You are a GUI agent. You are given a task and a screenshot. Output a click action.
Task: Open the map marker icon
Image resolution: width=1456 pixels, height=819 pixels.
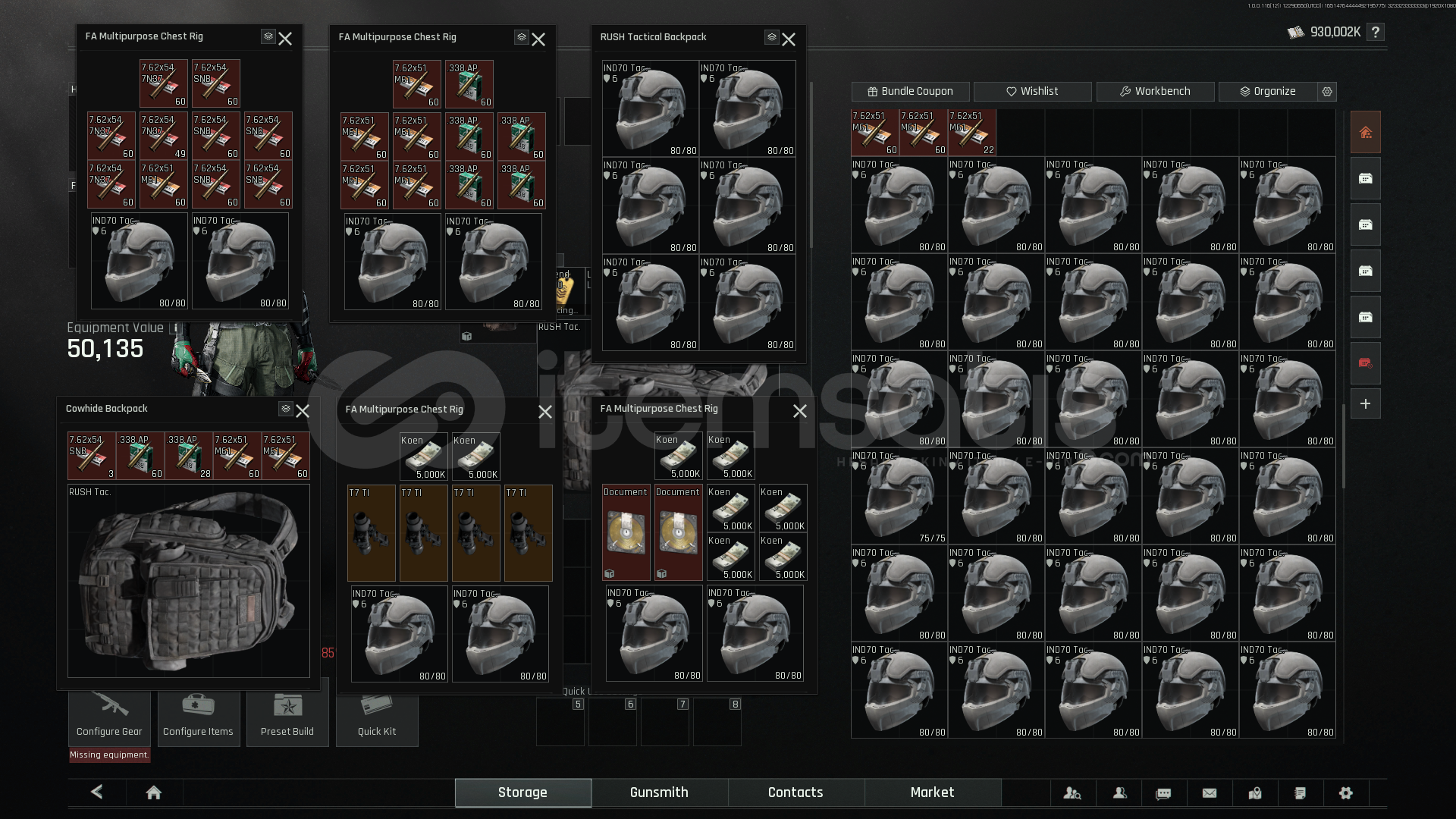(1255, 793)
